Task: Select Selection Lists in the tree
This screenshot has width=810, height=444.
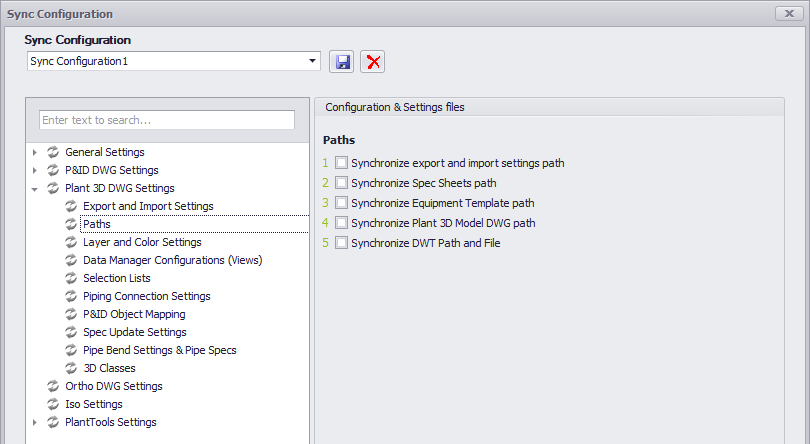Action: coord(117,278)
